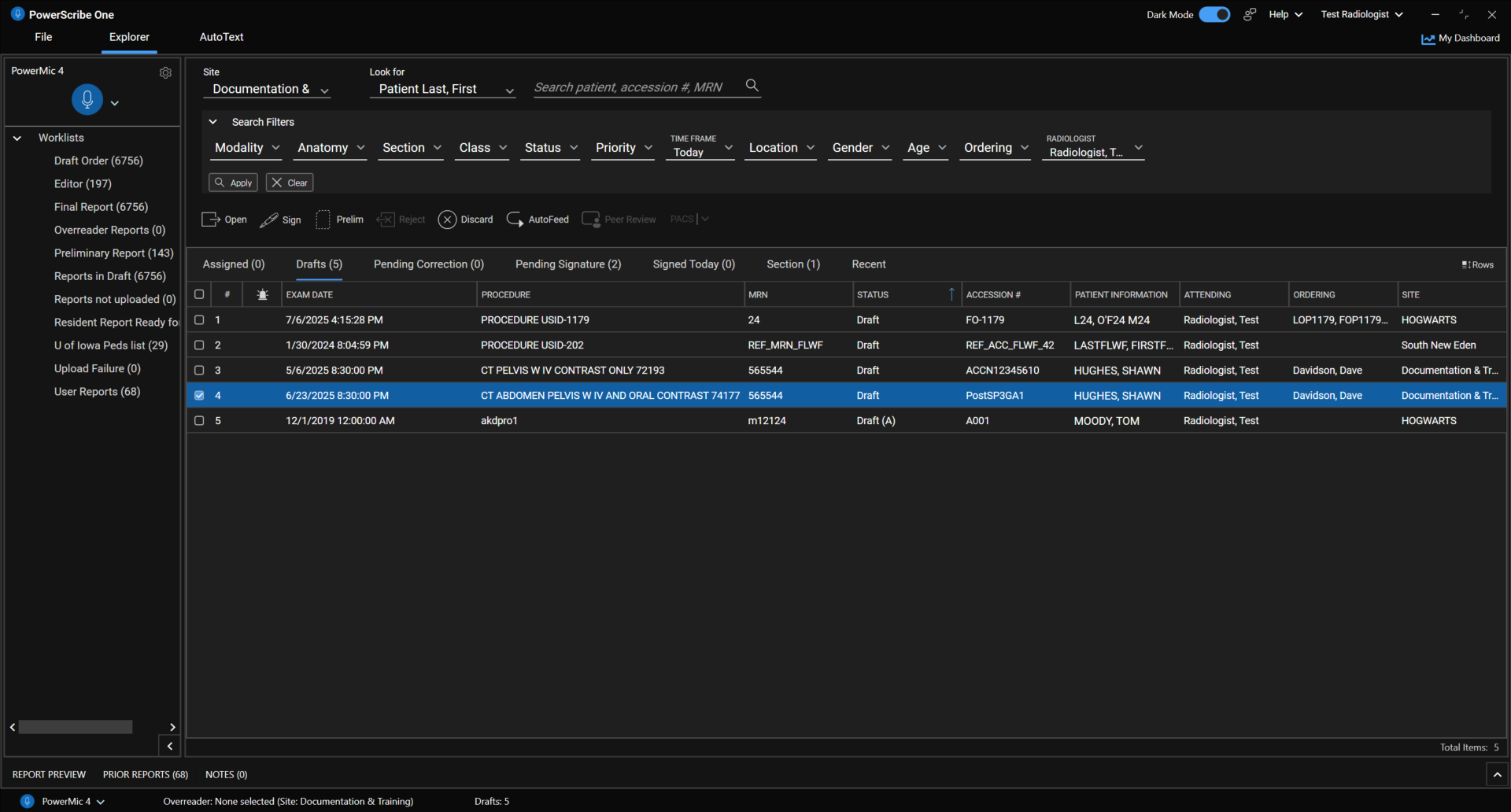Check row 2 PROCEDURE USID-202 checkbox
Viewport: 1511px width, 812px height.
coord(199,345)
